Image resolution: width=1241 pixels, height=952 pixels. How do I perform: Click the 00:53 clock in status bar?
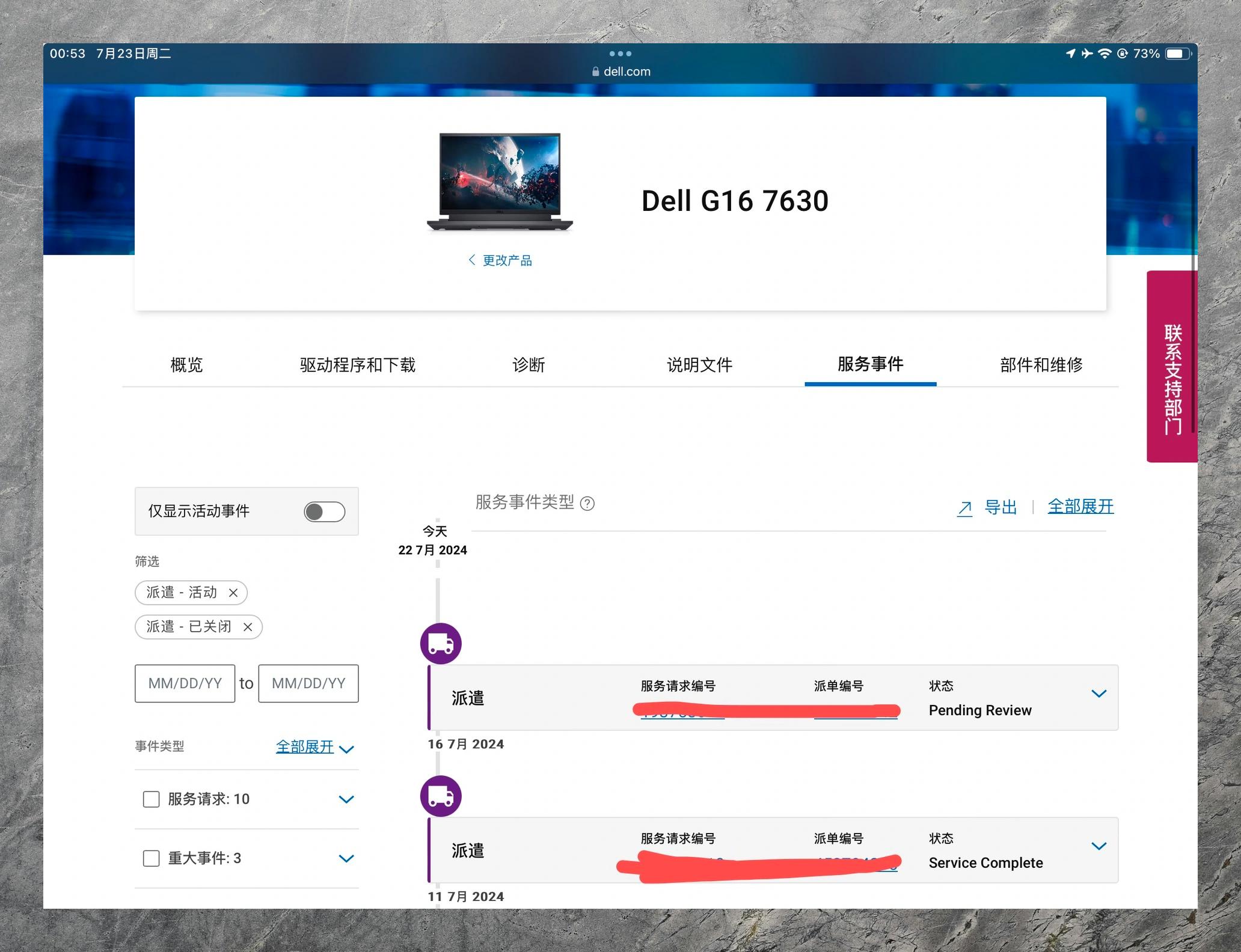pos(68,53)
